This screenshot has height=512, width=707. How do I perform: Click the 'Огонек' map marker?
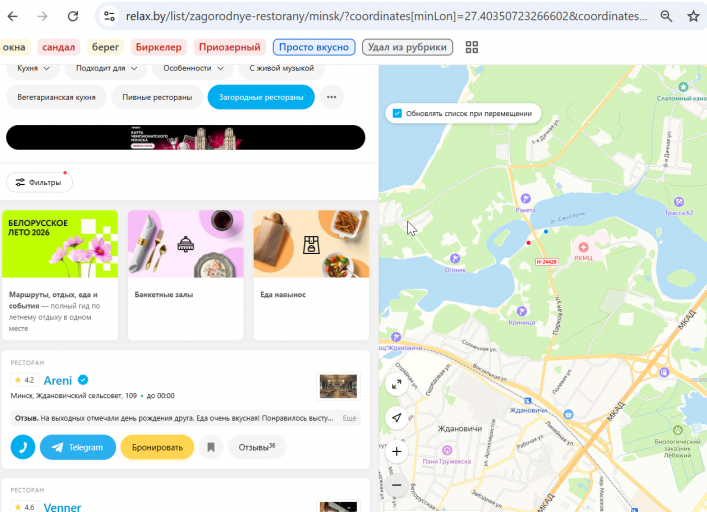pyautogui.click(x=455, y=258)
